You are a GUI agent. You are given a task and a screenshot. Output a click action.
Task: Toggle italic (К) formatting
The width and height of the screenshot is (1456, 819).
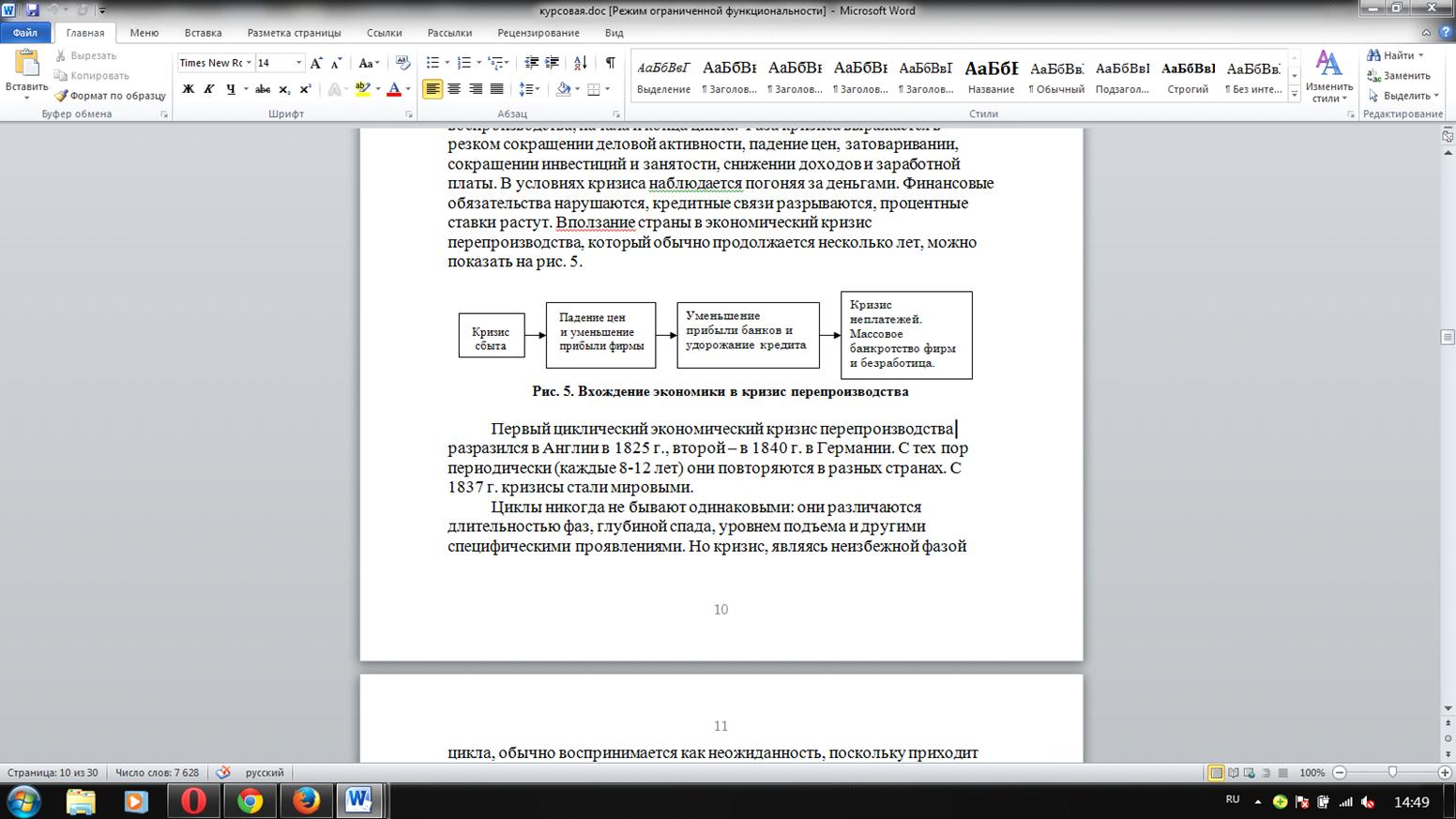[x=208, y=89]
